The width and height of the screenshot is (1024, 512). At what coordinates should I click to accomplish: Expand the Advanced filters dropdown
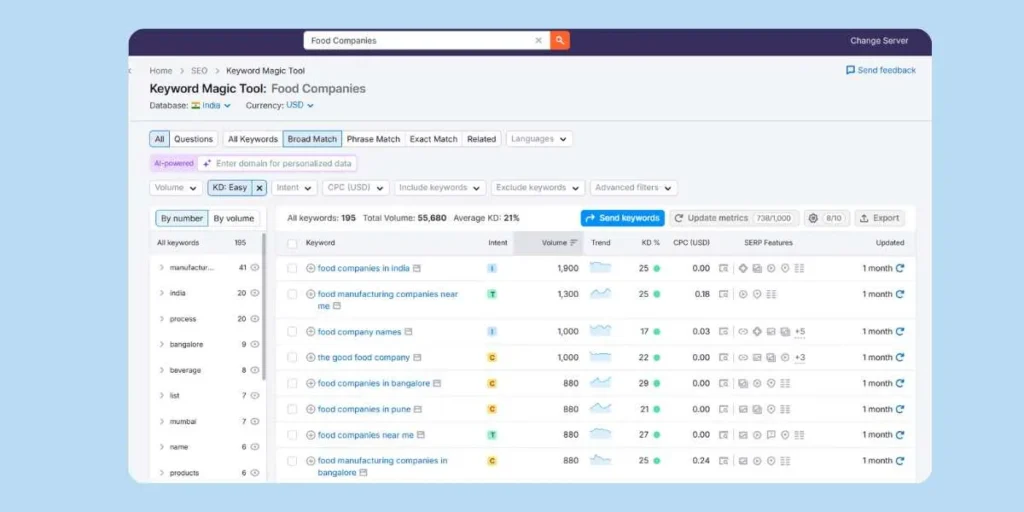(x=633, y=188)
